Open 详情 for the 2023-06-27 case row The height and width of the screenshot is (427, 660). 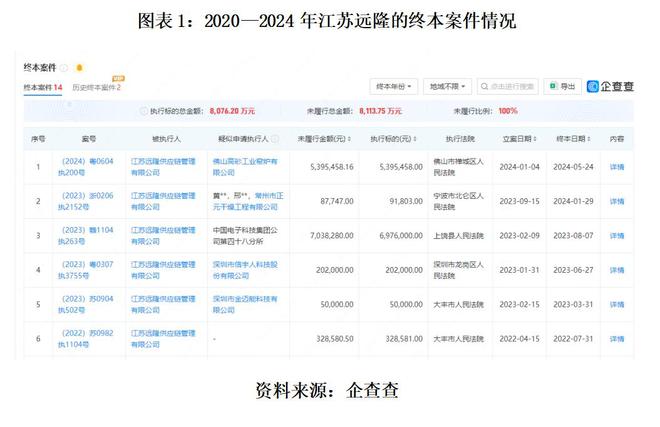[x=617, y=270]
